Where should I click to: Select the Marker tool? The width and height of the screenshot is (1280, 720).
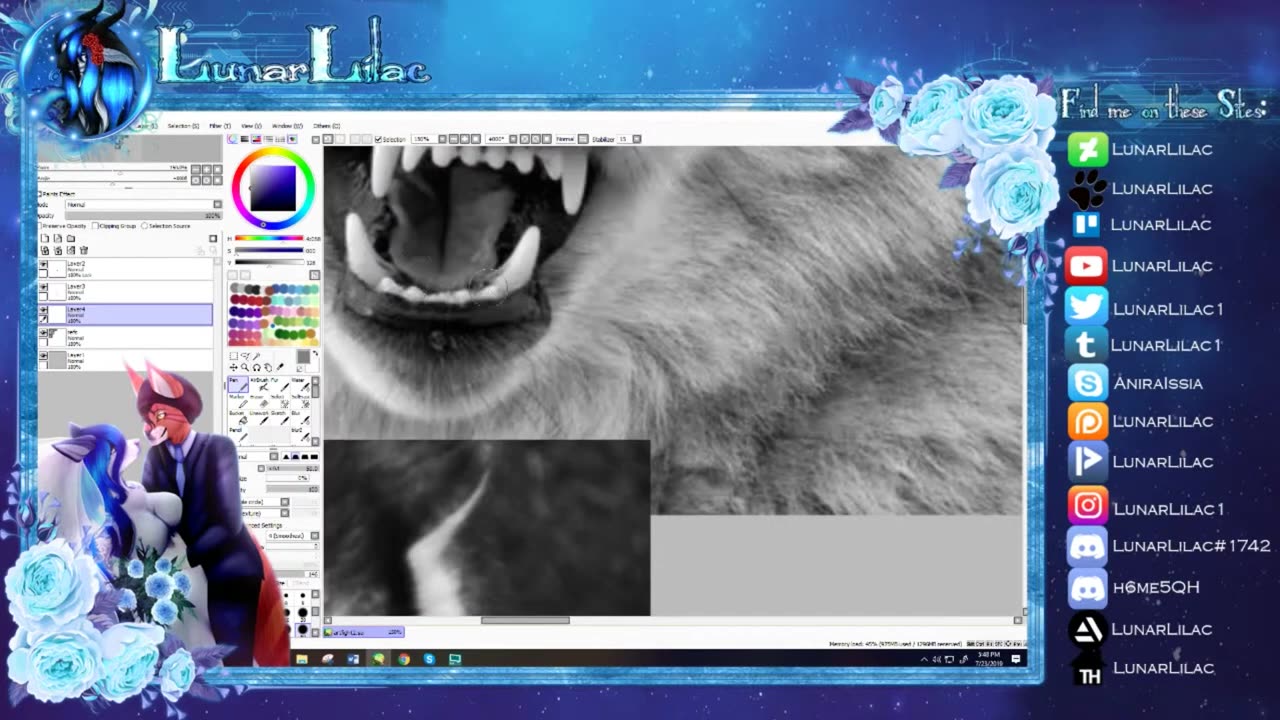(x=238, y=402)
